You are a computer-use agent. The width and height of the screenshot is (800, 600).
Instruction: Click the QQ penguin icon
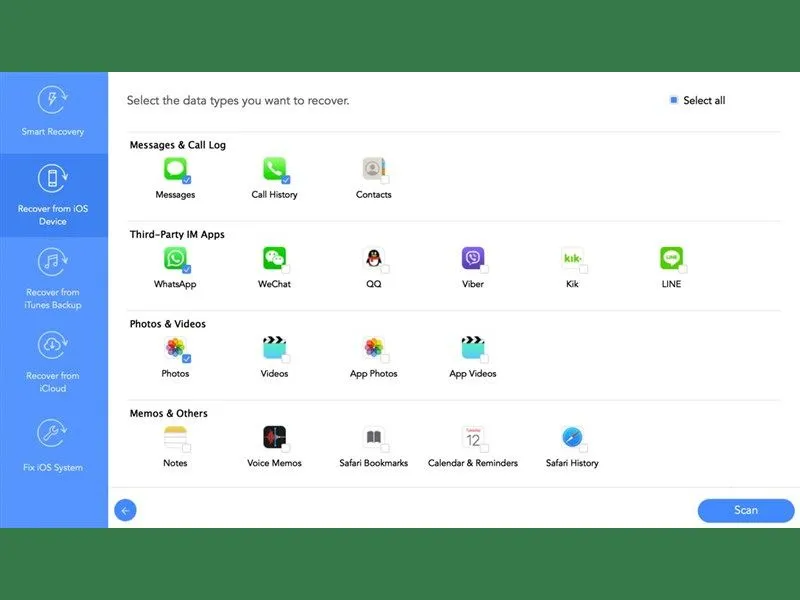tap(373, 258)
